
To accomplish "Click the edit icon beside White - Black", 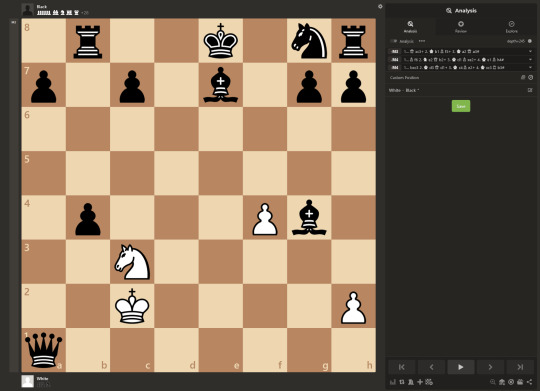I will (x=530, y=90).
